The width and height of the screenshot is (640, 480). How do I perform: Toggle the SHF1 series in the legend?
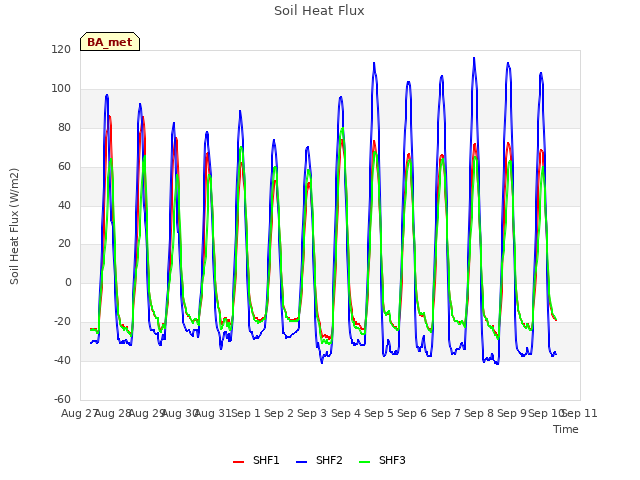[x=256, y=460]
